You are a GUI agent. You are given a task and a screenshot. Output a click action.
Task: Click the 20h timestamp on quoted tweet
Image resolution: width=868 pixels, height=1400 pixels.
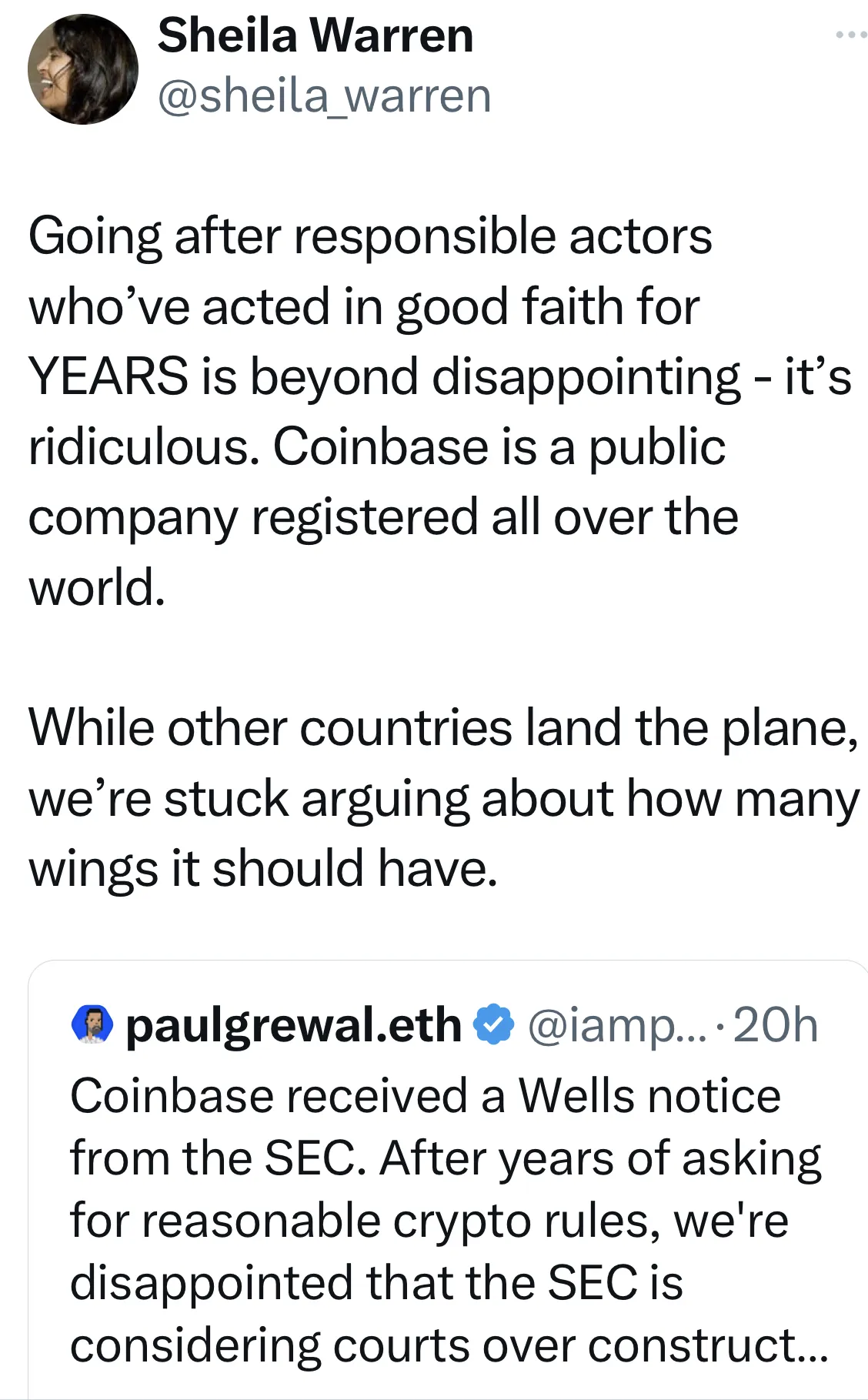tap(776, 1025)
